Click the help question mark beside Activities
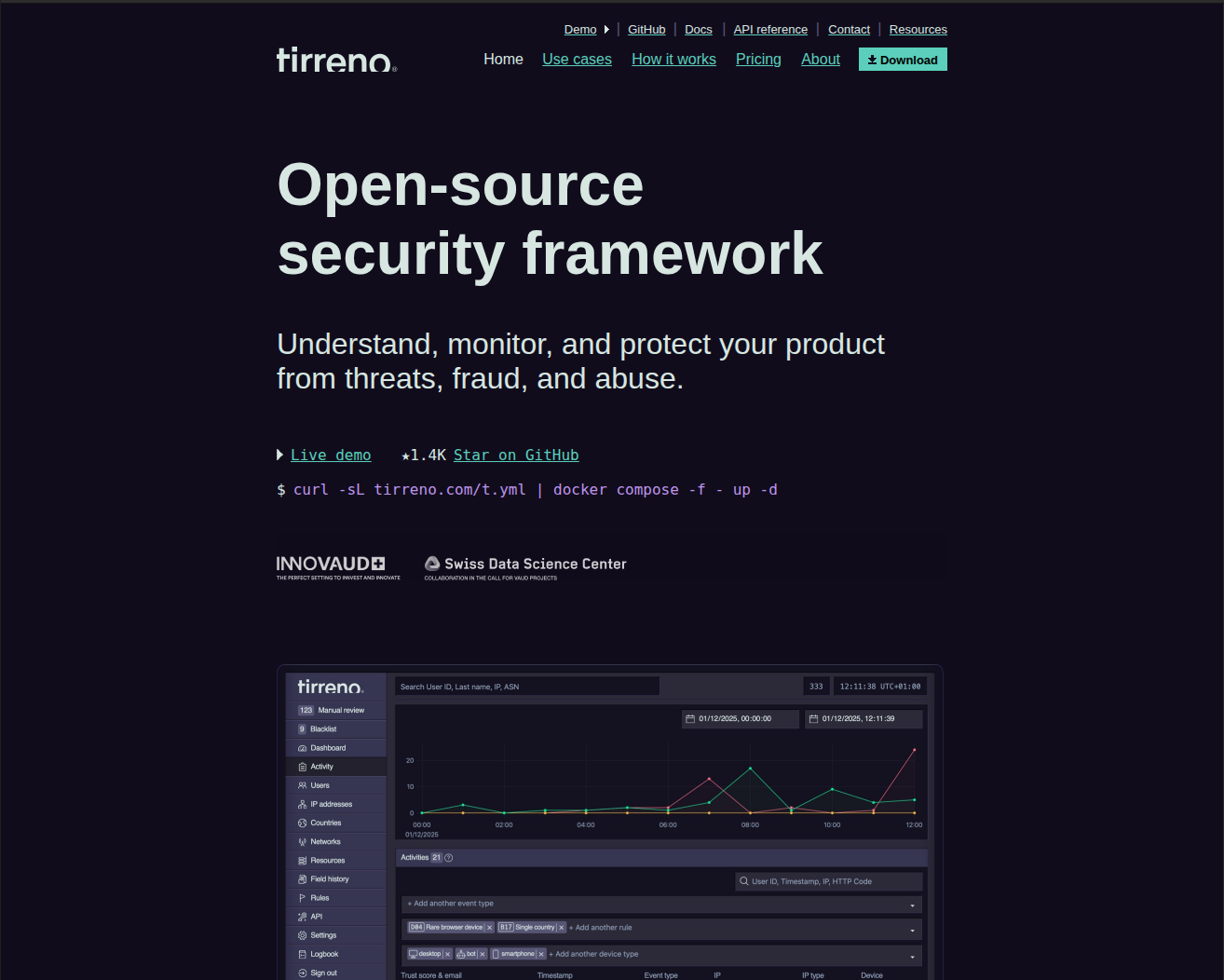 point(449,858)
